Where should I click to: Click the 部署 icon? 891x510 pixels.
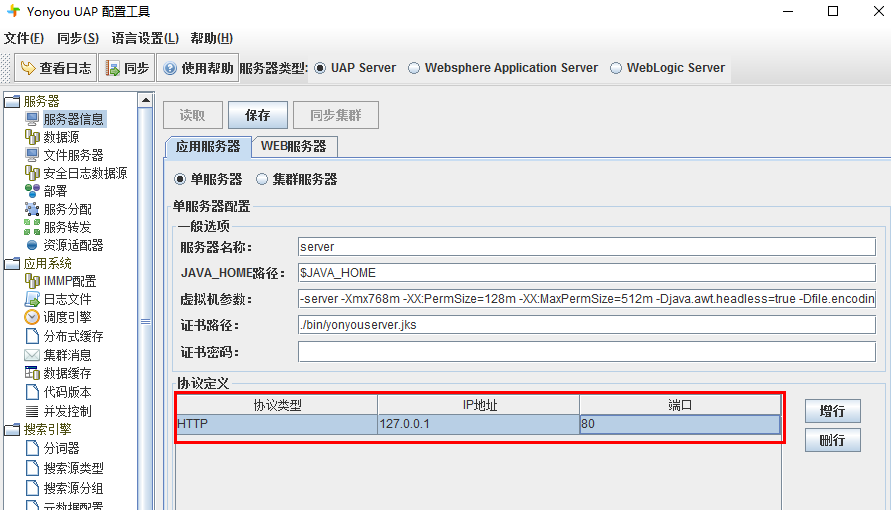point(32,191)
